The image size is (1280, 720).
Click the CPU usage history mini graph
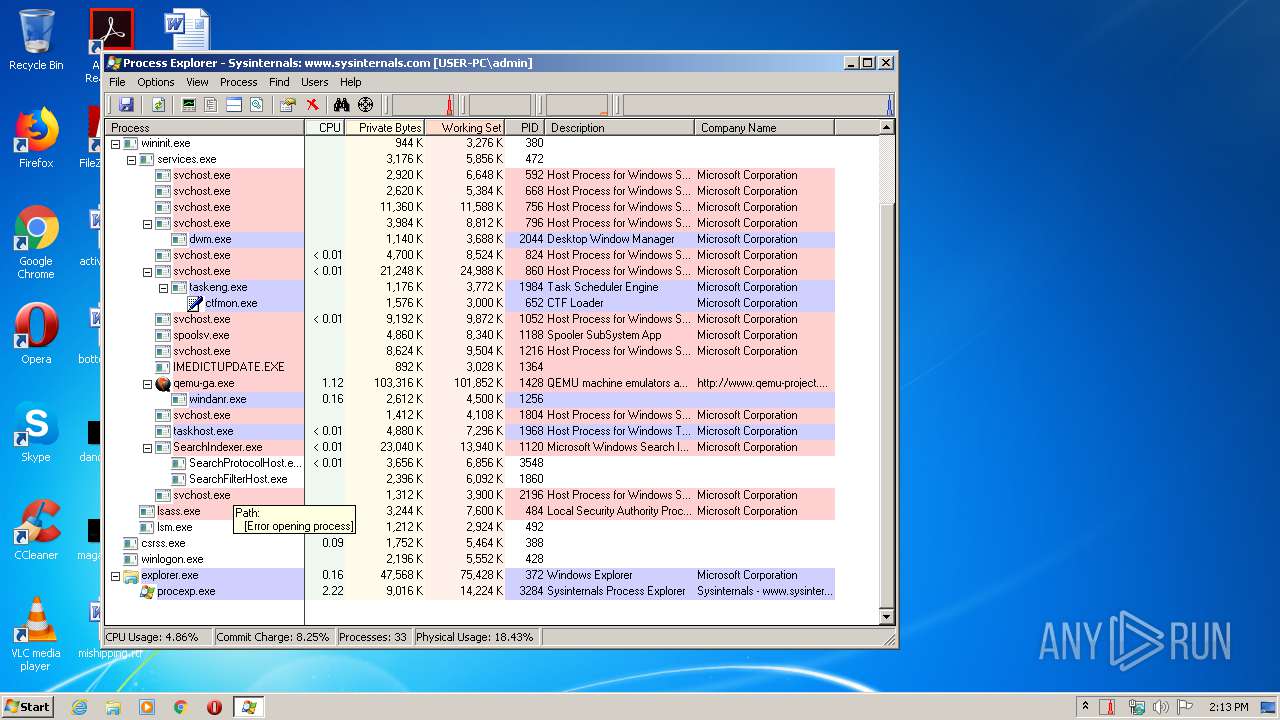point(423,105)
